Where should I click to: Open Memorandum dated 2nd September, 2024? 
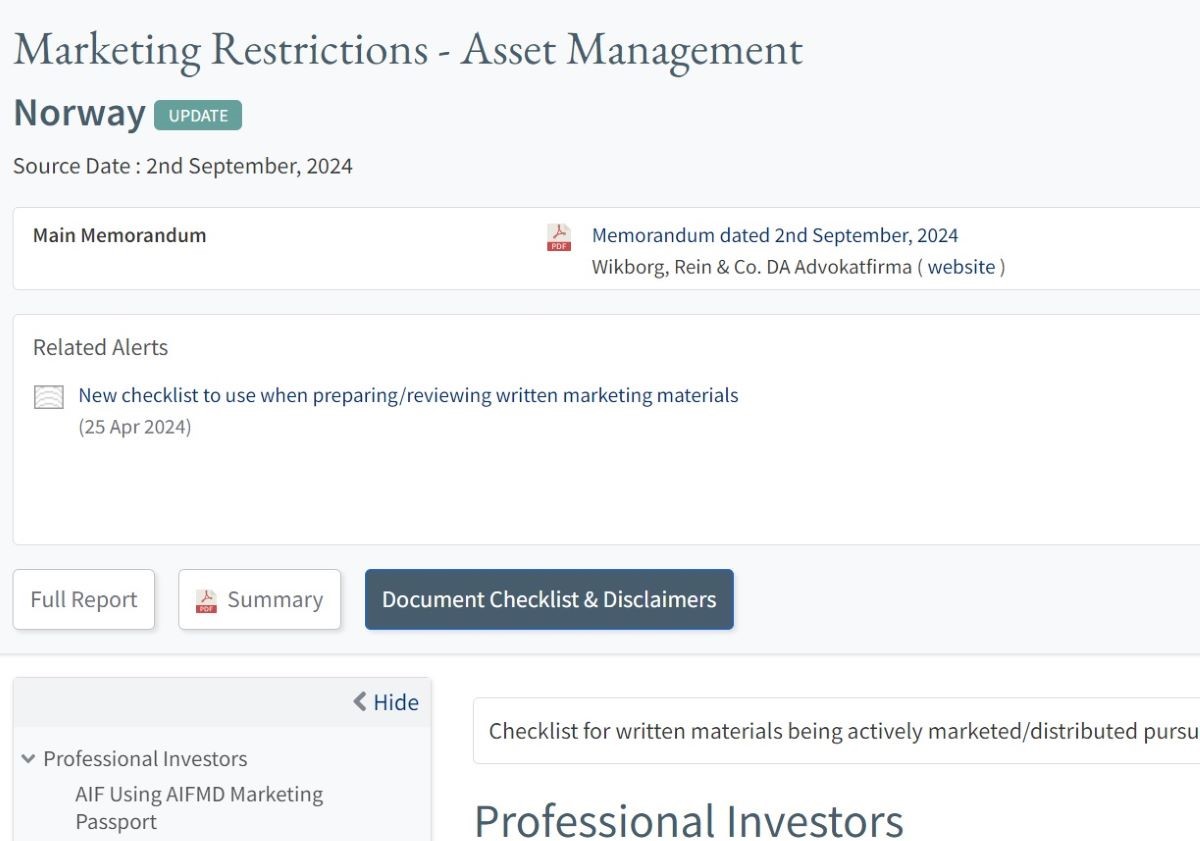[775, 236]
